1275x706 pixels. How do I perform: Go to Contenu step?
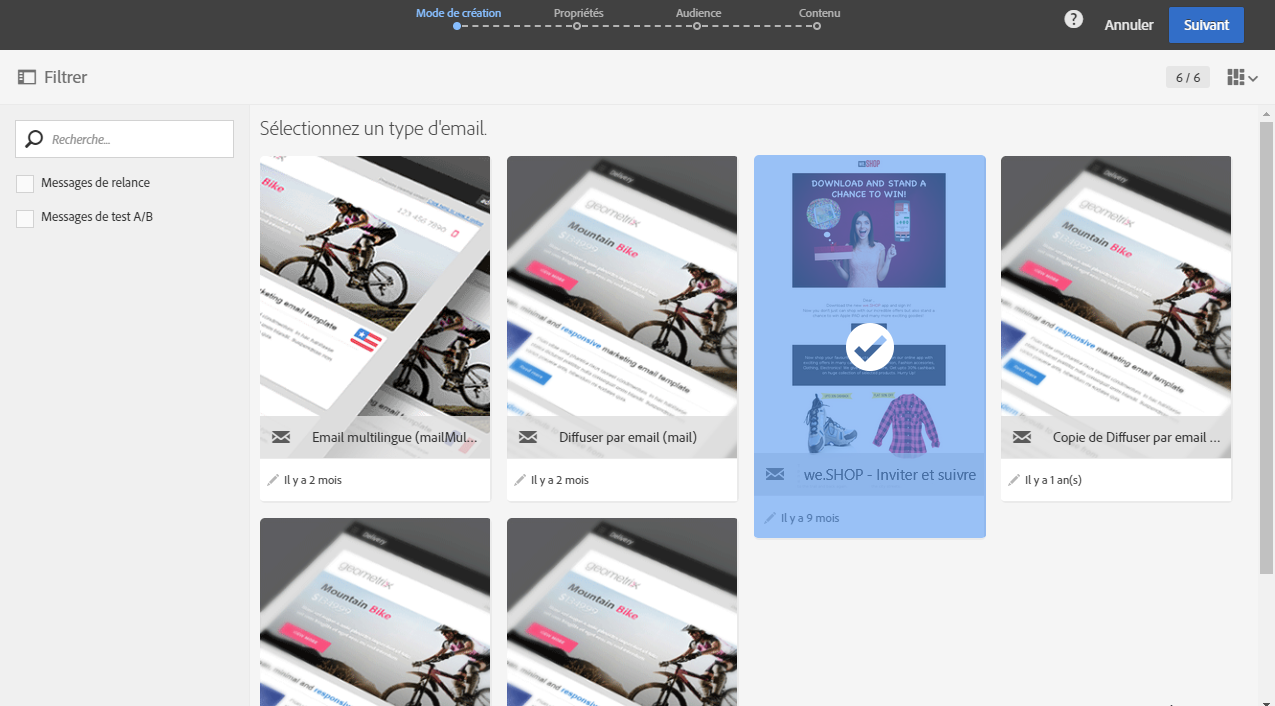819,13
